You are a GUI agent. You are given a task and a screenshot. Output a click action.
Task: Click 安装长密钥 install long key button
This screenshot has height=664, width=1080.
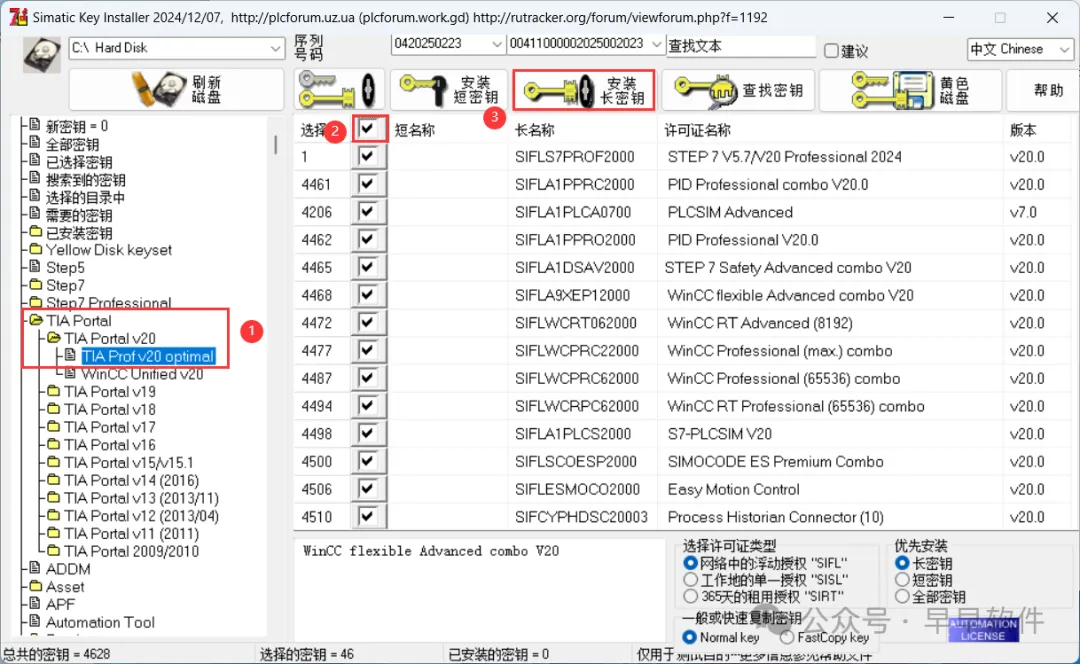coord(583,90)
